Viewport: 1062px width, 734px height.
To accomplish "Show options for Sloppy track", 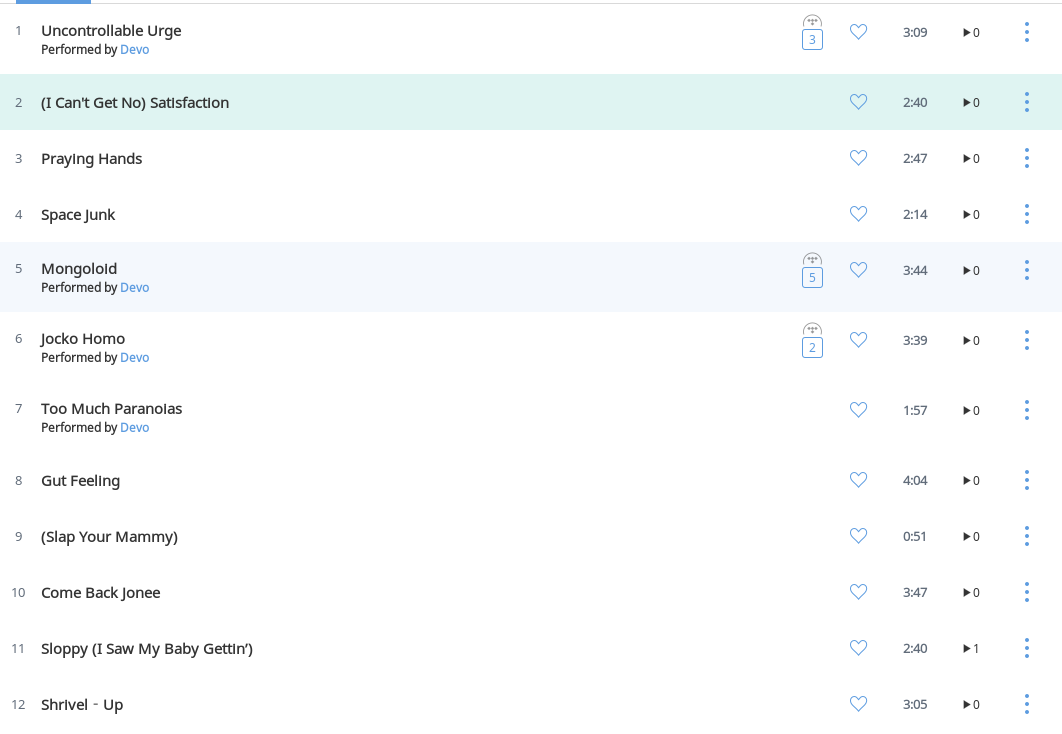I will click(x=1027, y=648).
